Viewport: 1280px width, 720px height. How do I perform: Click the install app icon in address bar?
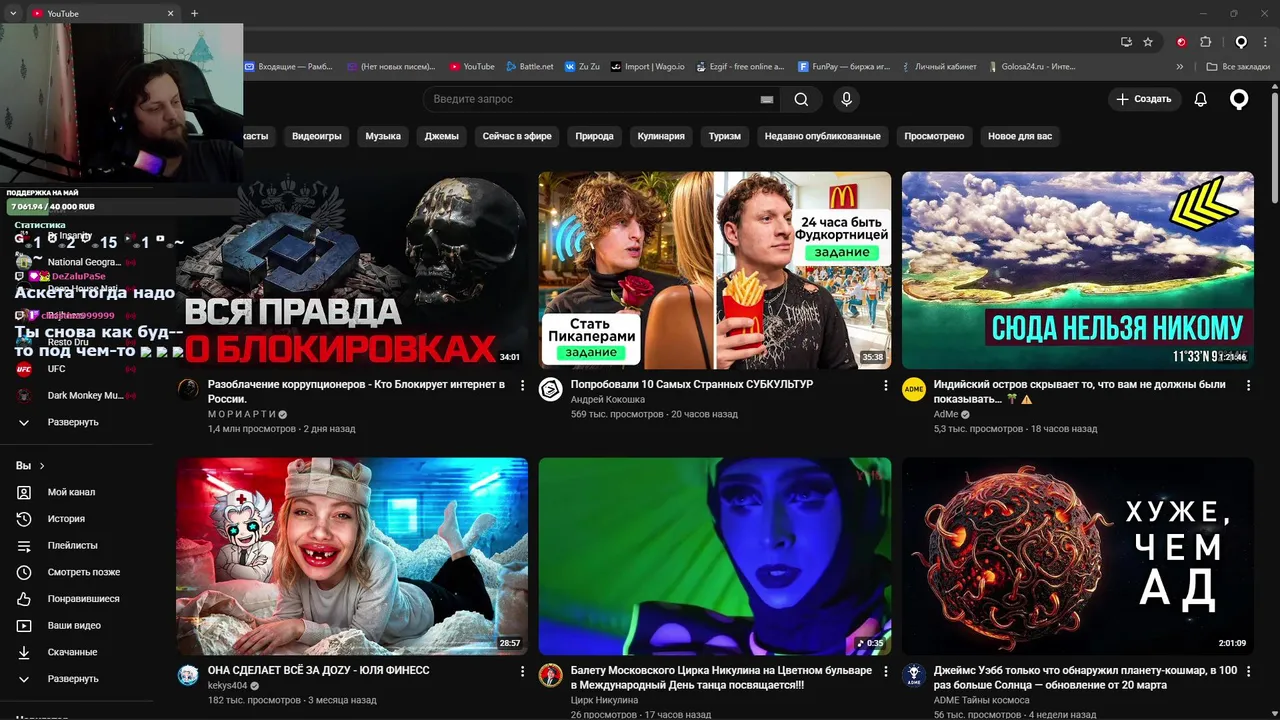pos(1126,42)
